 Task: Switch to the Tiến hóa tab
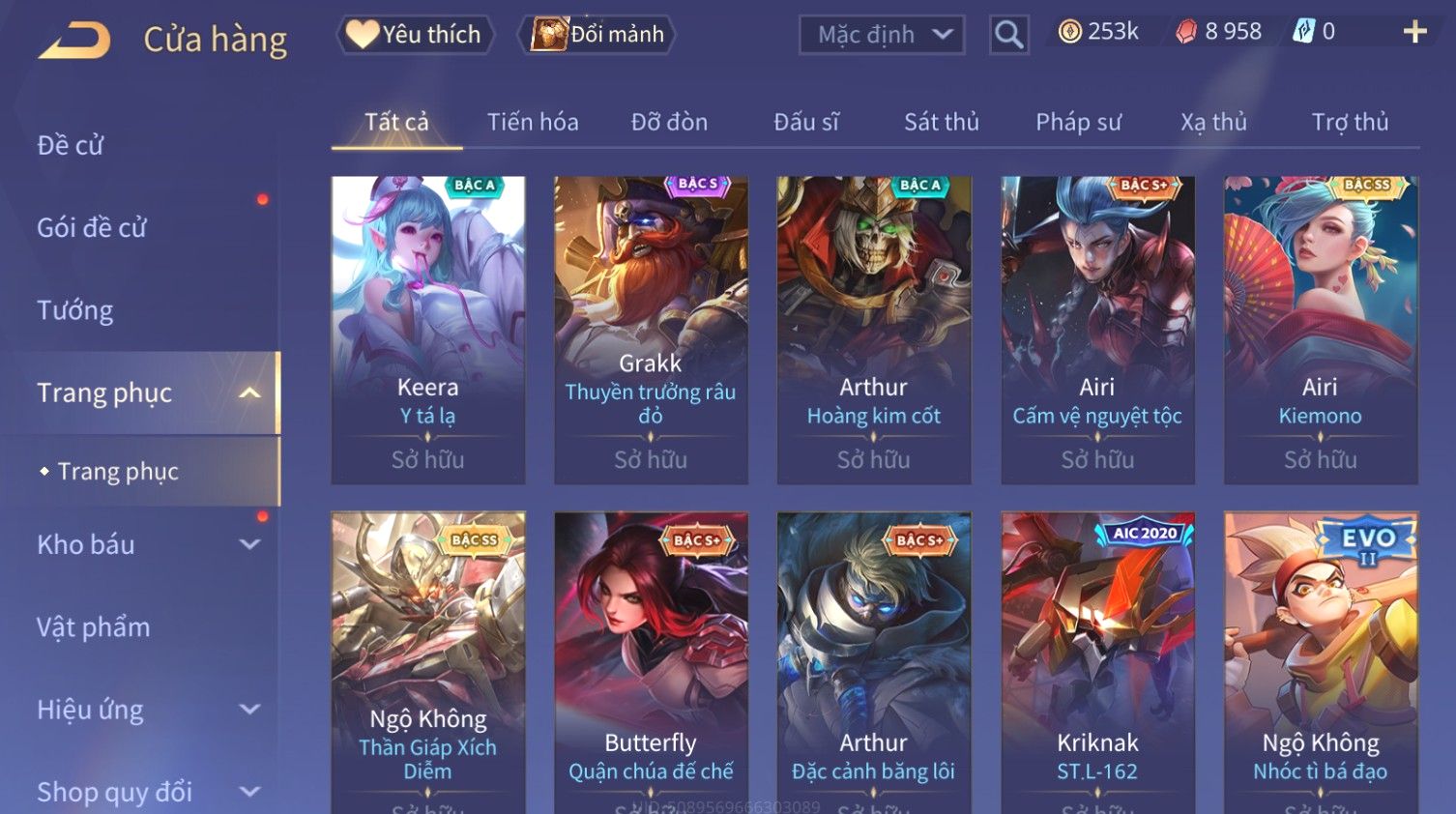pos(533,122)
